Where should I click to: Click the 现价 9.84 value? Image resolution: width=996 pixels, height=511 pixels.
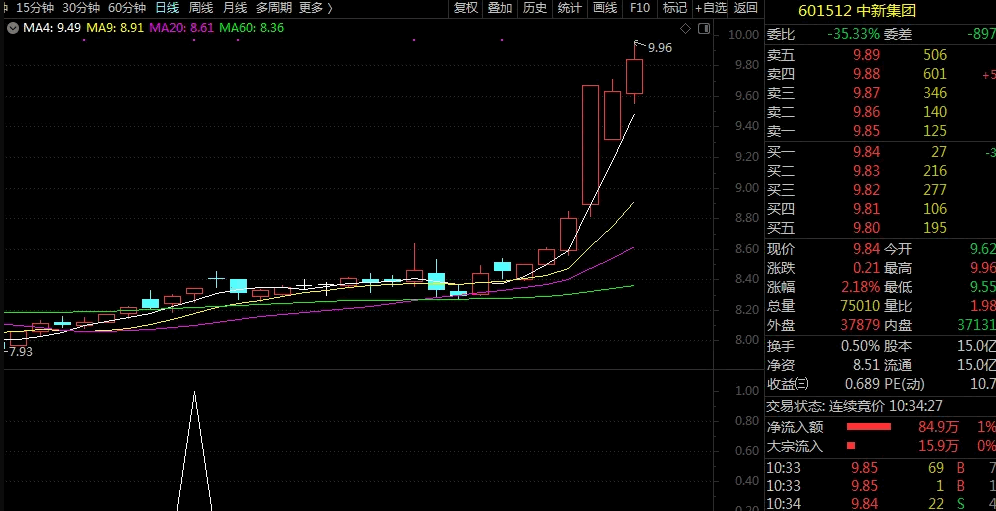(x=866, y=249)
